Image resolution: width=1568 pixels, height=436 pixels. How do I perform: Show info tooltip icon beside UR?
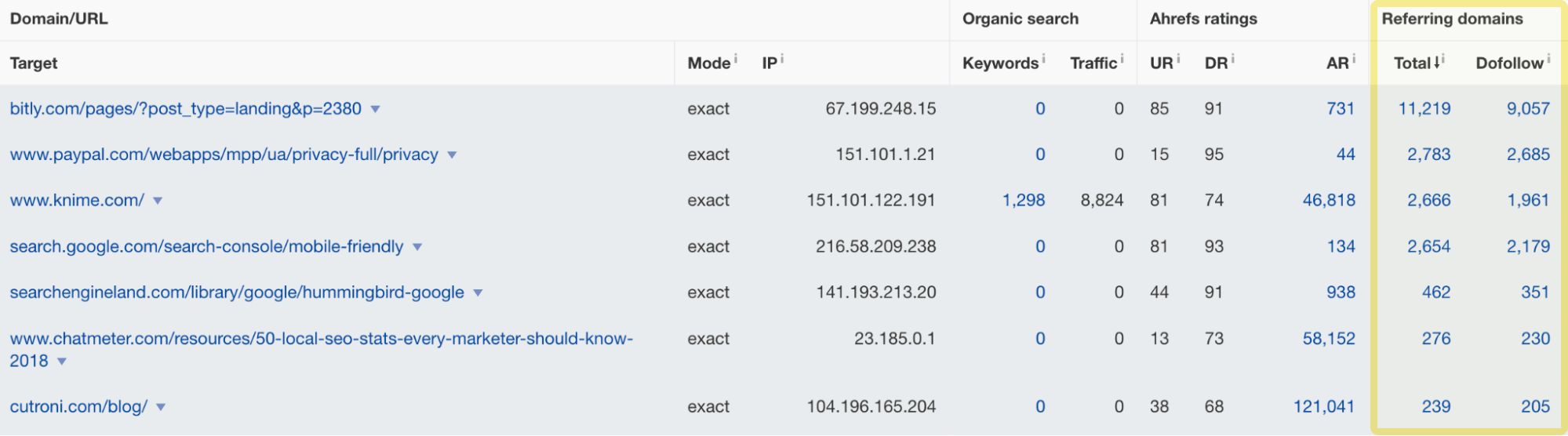tap(1178, 59)
